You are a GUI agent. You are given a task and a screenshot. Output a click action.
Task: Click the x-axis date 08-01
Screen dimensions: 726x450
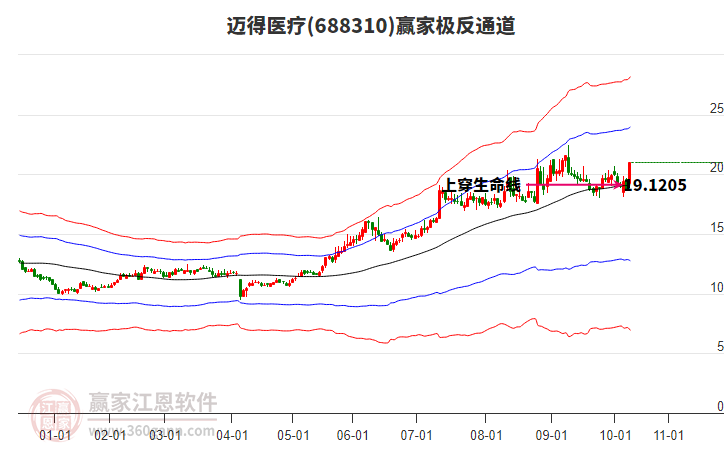click(x=486, y=435)
